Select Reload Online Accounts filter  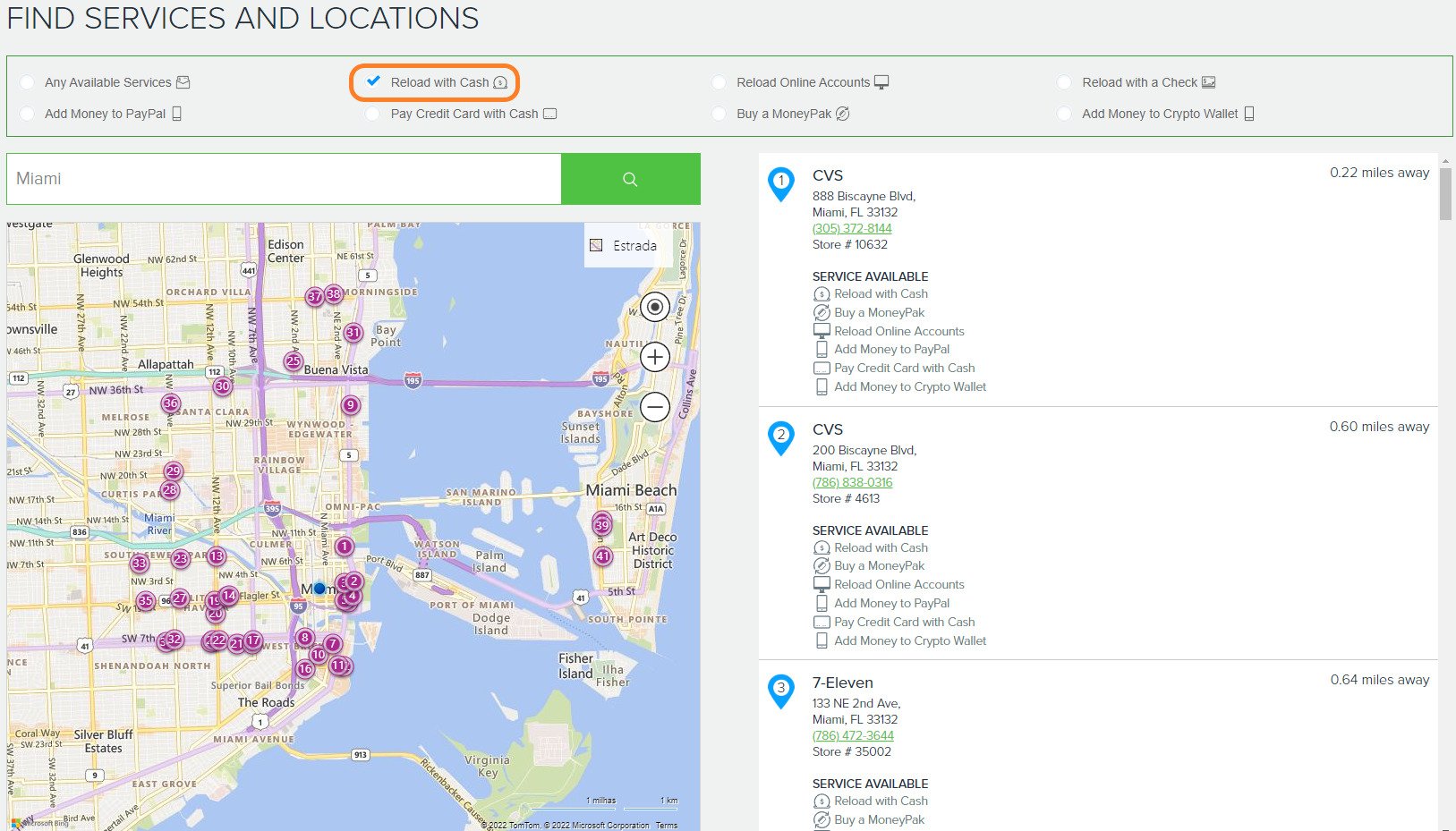click(x=800, y=82)
